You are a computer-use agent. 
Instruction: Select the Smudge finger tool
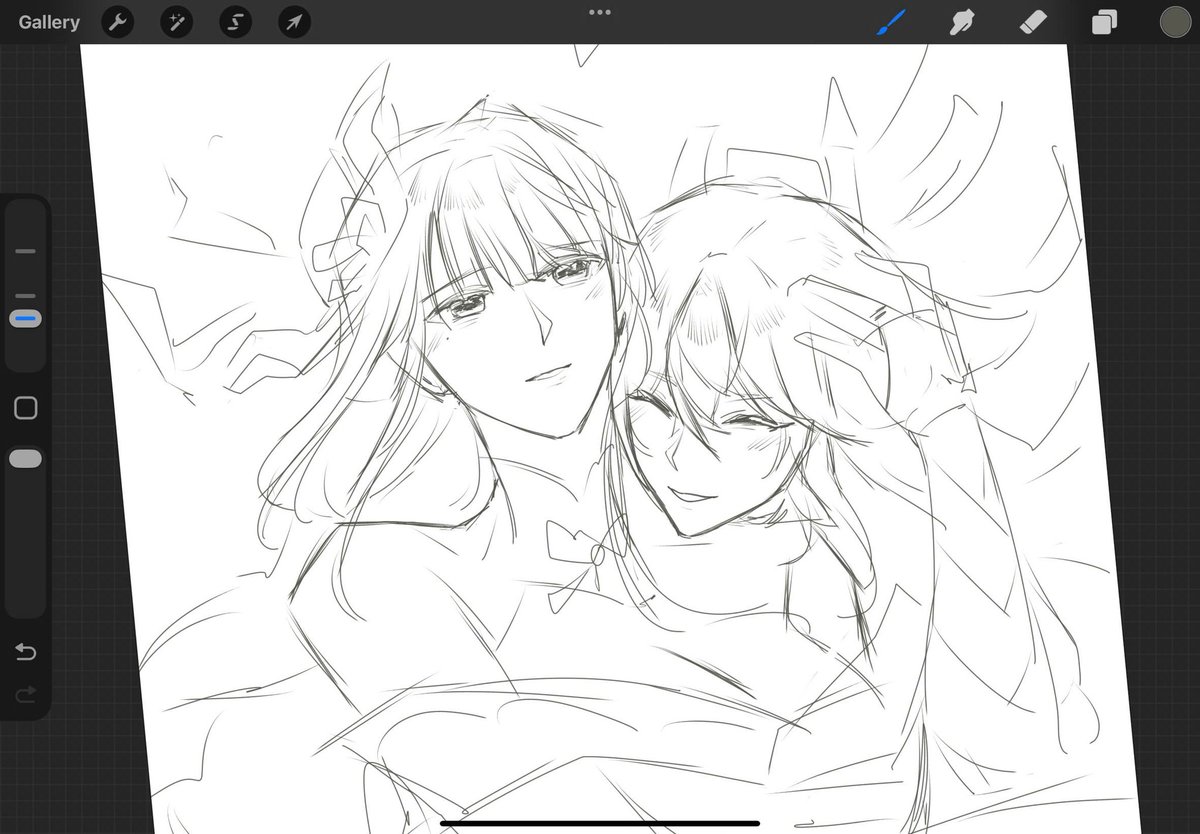962,22
